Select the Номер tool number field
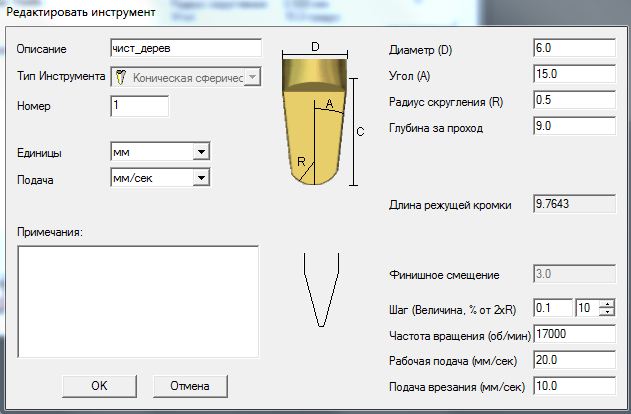Screen dimensions: 631x414 [x=139, y=105]
